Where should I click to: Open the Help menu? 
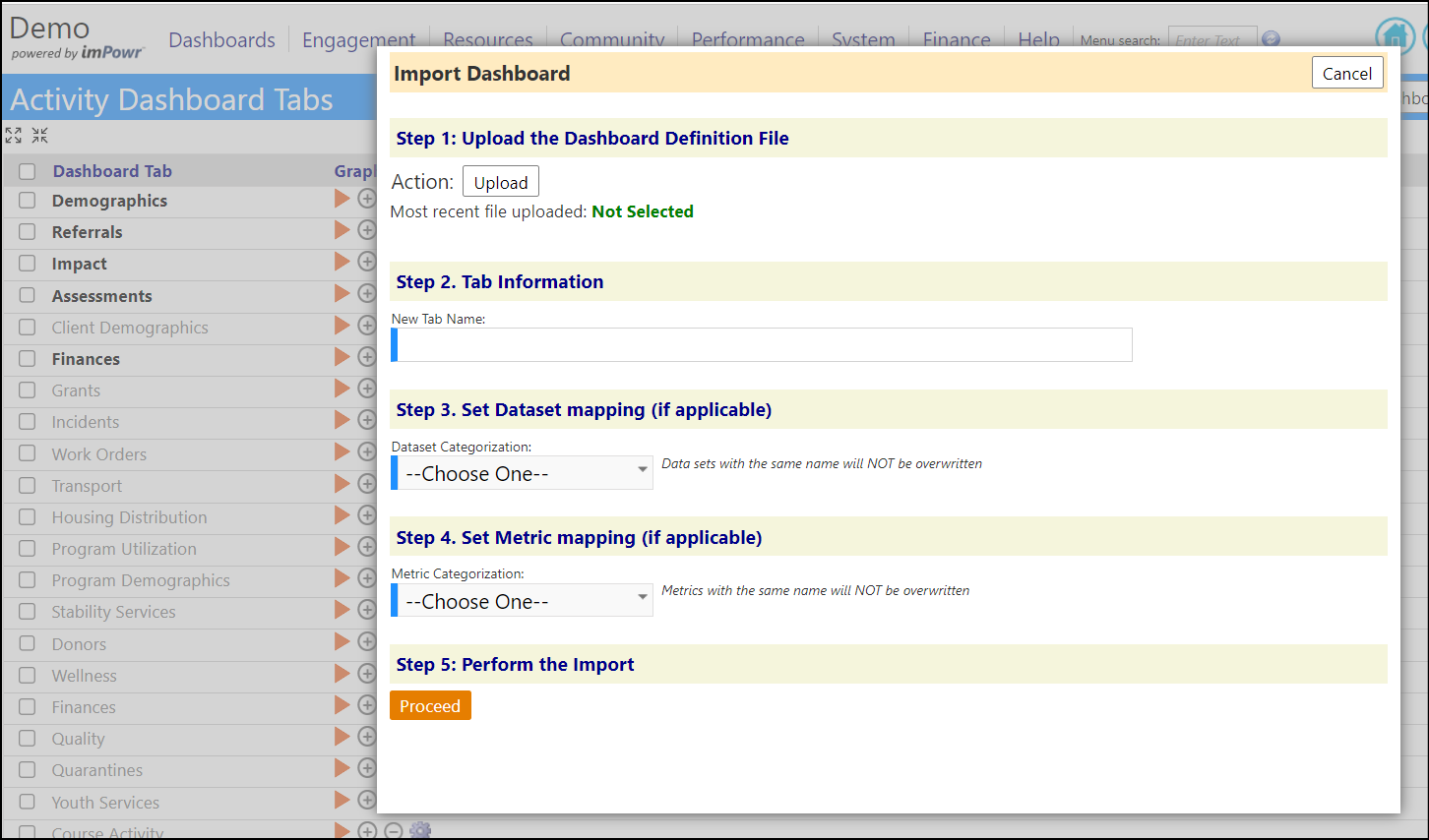pyautogui.click(x=1038, y=39)
